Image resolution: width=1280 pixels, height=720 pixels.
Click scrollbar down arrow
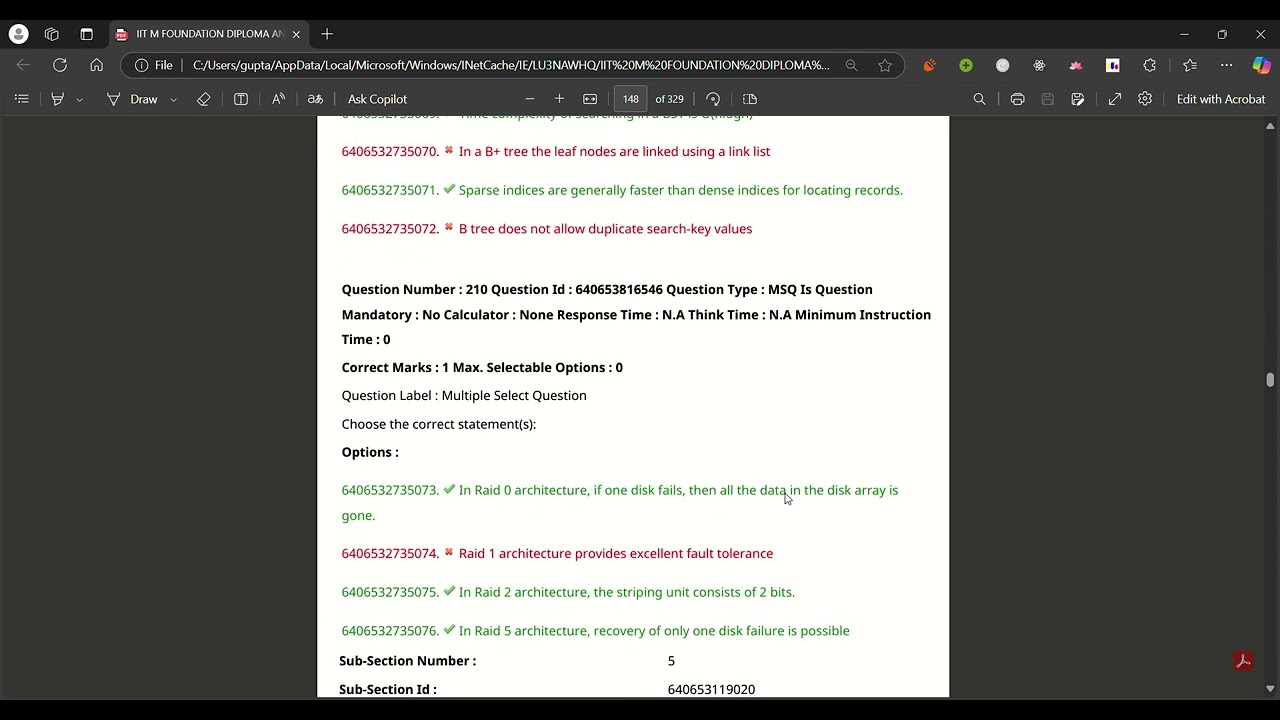1270,689
